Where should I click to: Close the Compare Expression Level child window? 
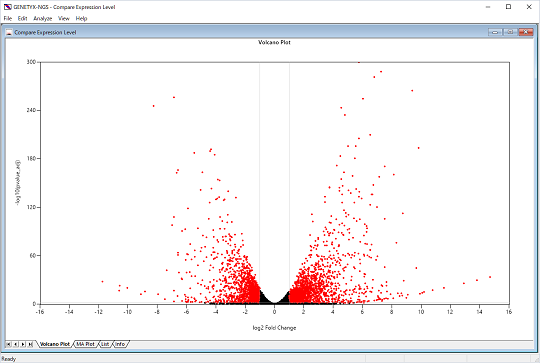pyautogui.click(x=526, y=32)
